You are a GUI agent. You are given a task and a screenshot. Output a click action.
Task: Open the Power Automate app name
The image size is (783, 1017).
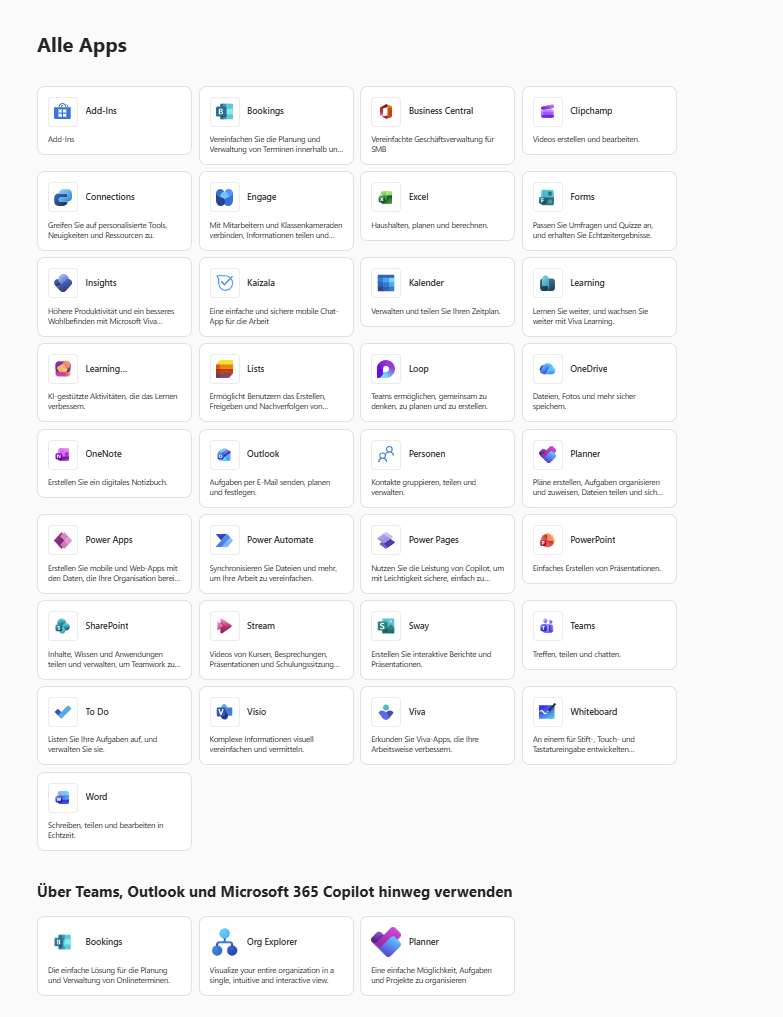(x=280, y=540)
